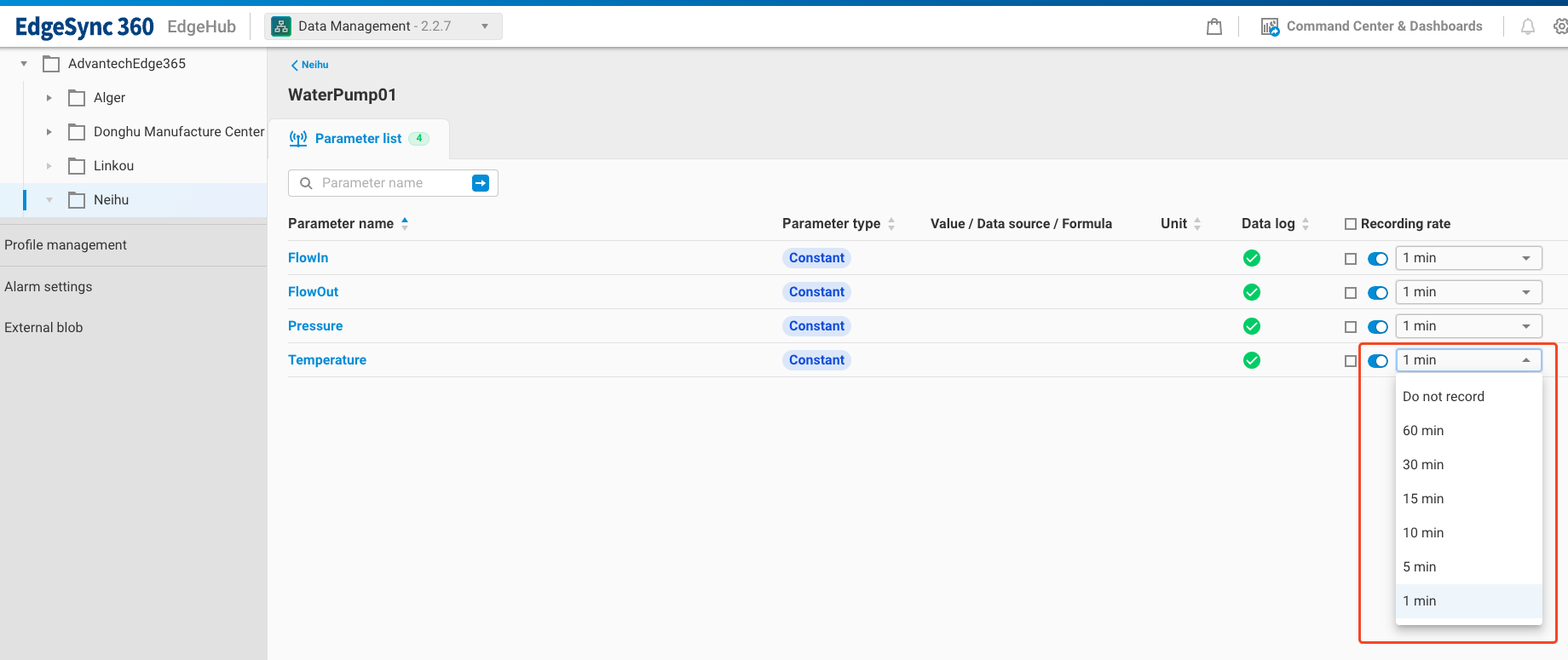Check the Temperature row checkbox

1351,361
